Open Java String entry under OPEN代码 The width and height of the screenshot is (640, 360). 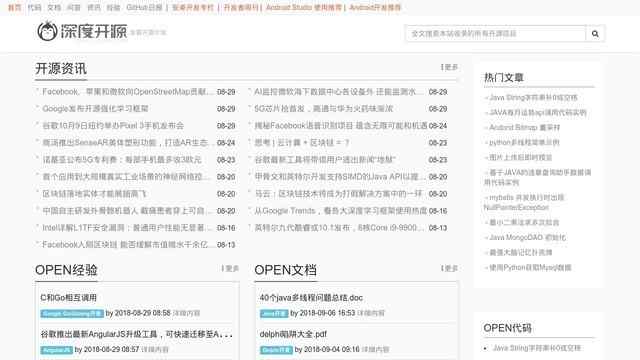536,348
